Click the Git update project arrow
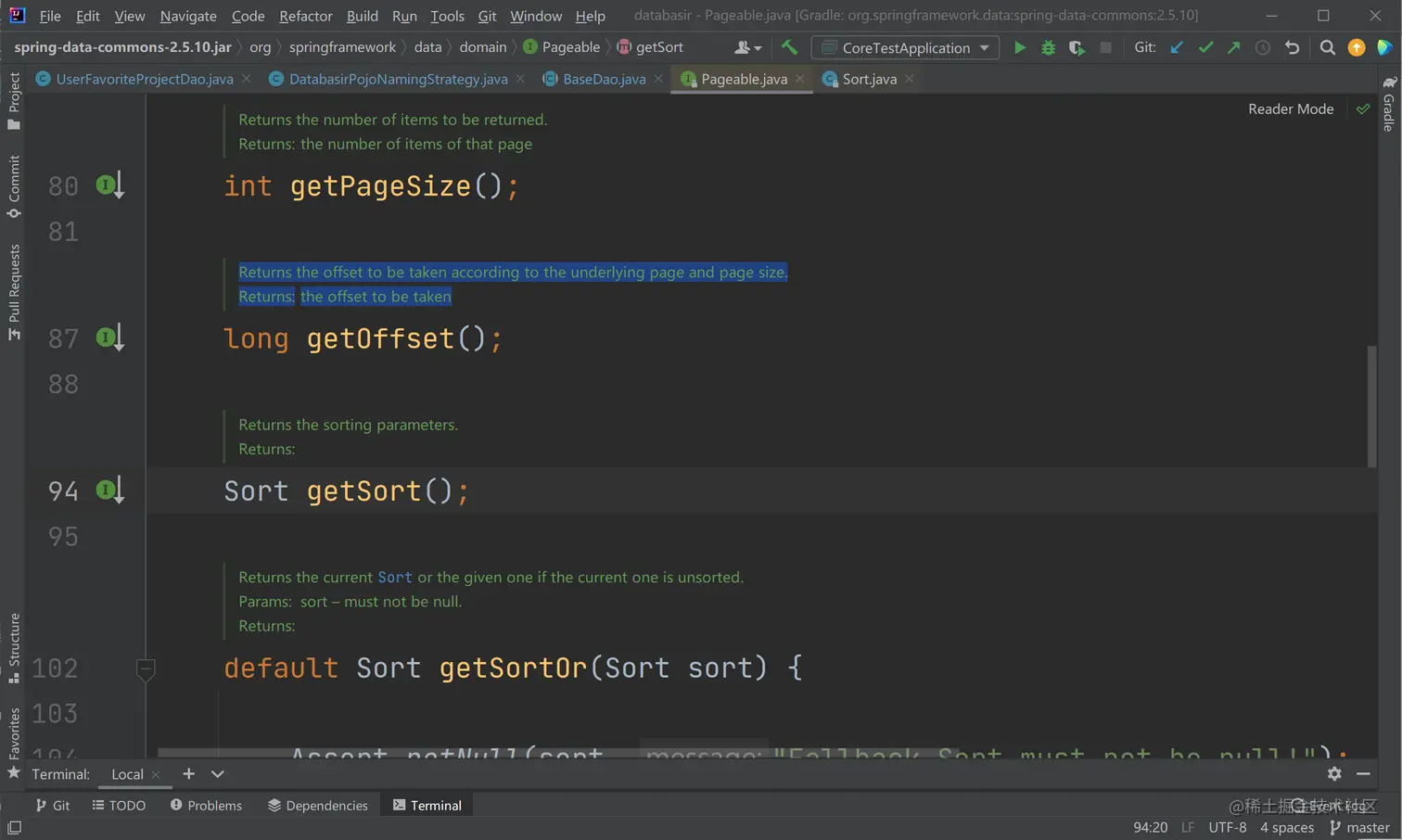 pyautogui.click(x=1177, y=48)
